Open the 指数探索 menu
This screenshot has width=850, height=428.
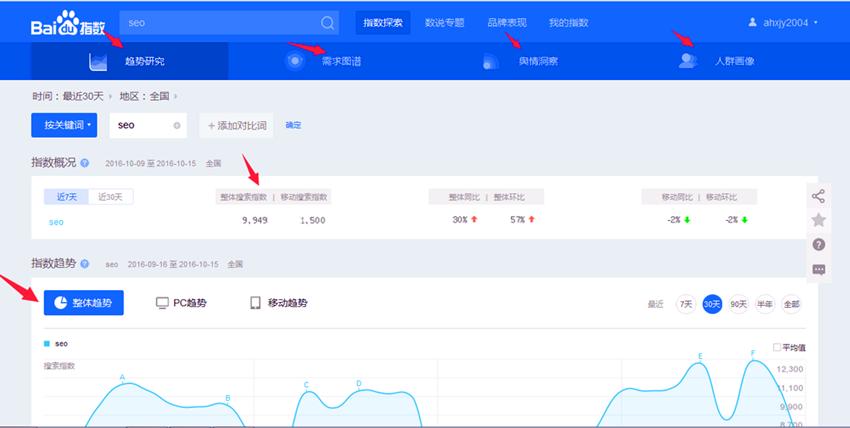[383, 23]
